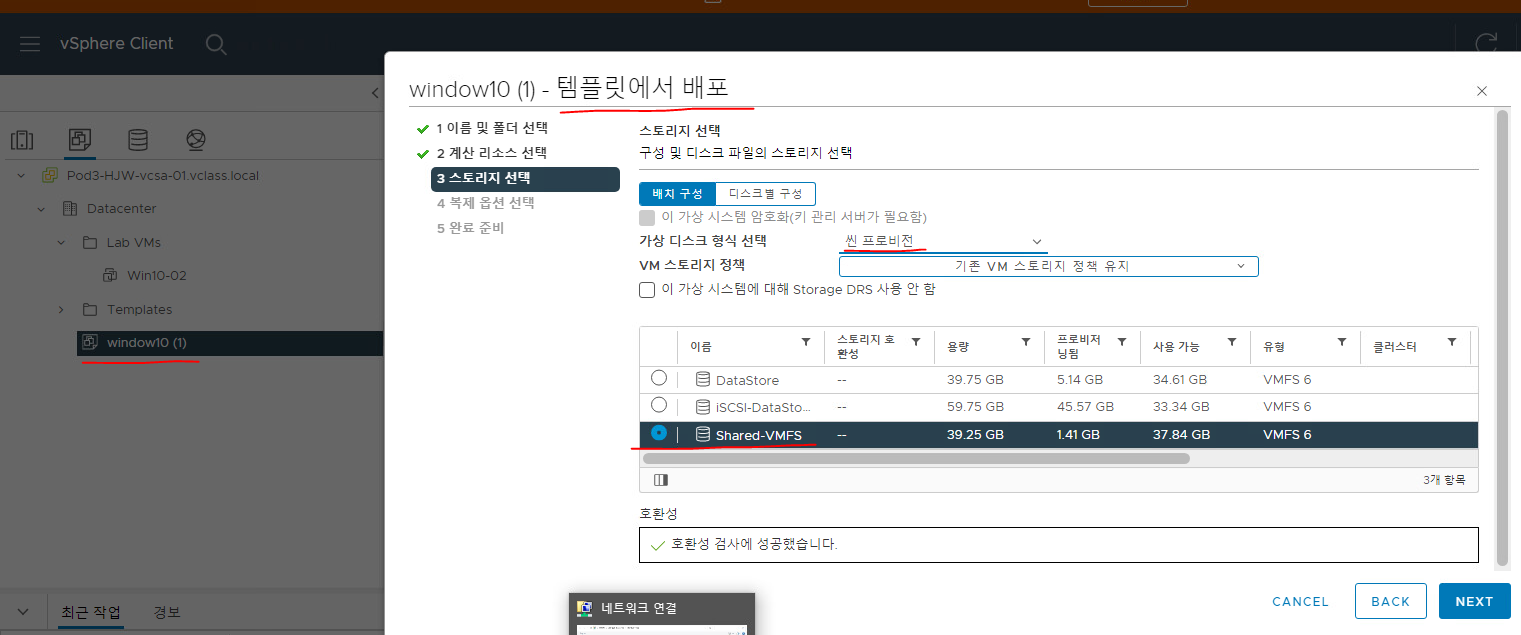Click the refresh icon in the top bar
1521x635 pixels.
pyautogui.click(x=1486, y=44)
